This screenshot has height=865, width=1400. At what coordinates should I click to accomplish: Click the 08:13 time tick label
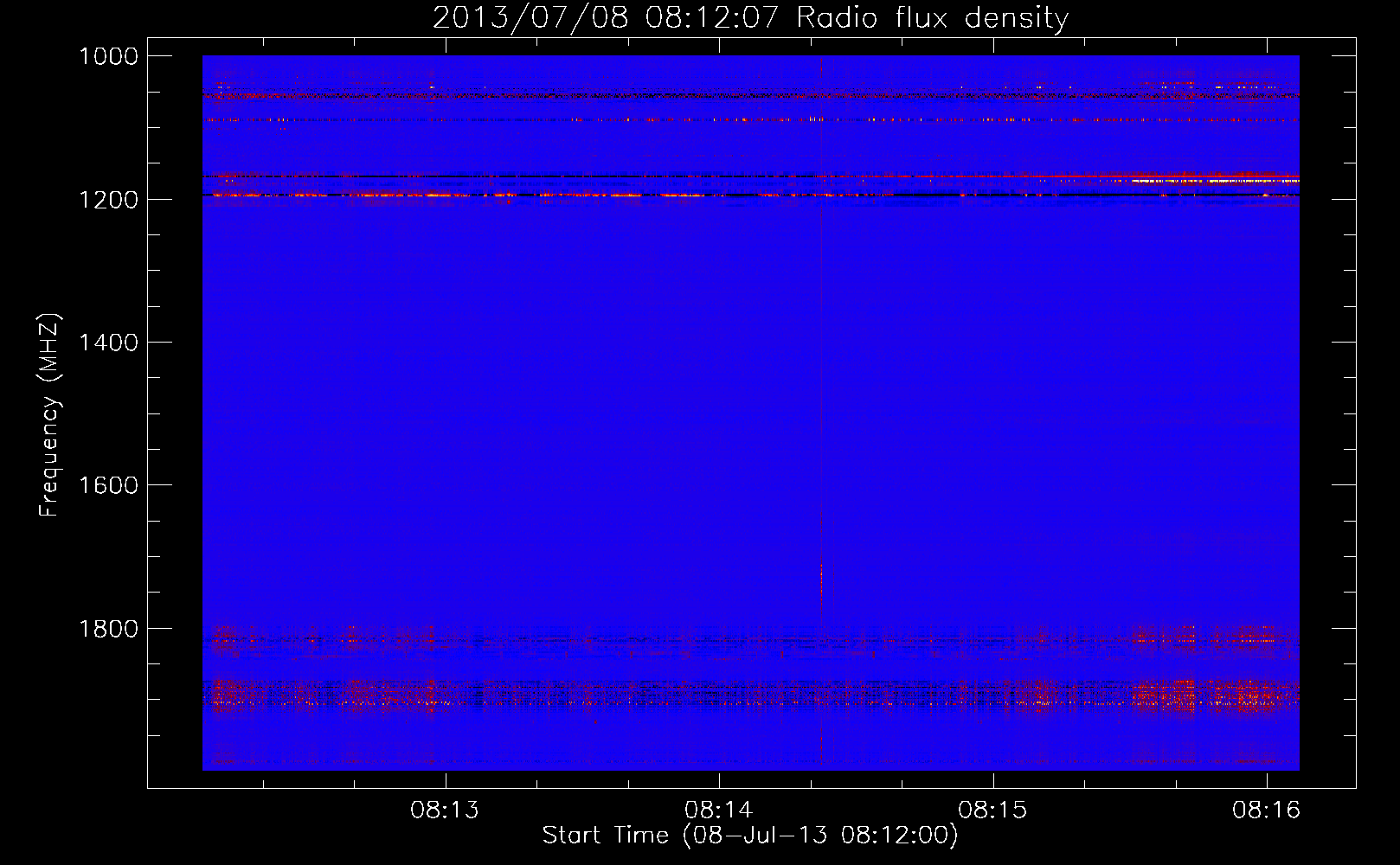(445, 811)
